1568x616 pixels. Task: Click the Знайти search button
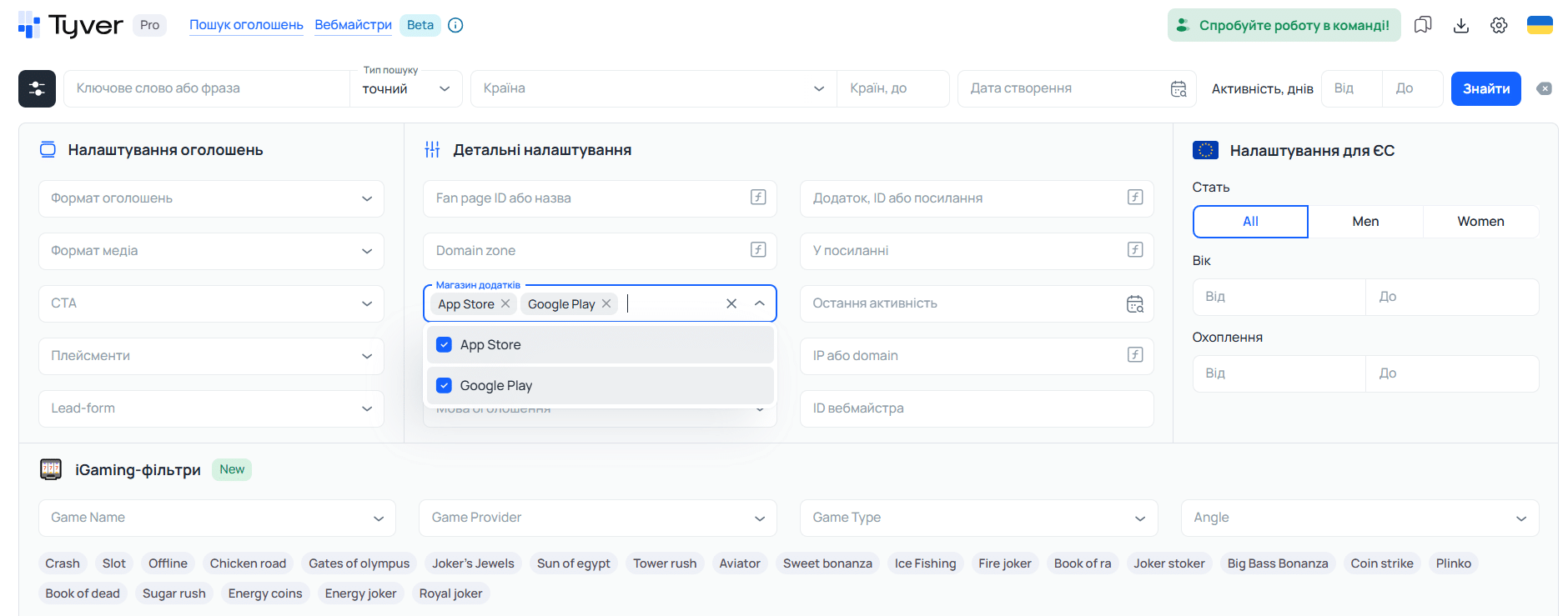click(1486, 89)
